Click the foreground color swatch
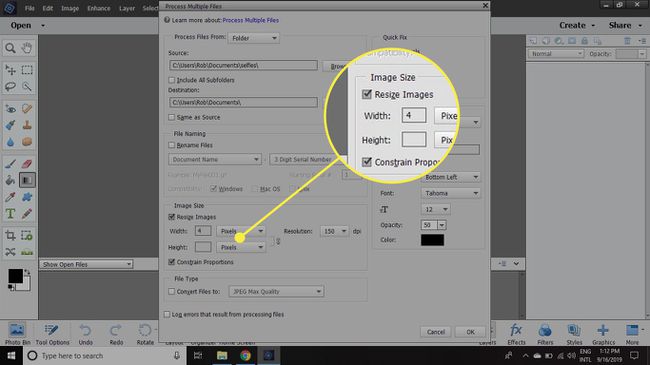 15,276
